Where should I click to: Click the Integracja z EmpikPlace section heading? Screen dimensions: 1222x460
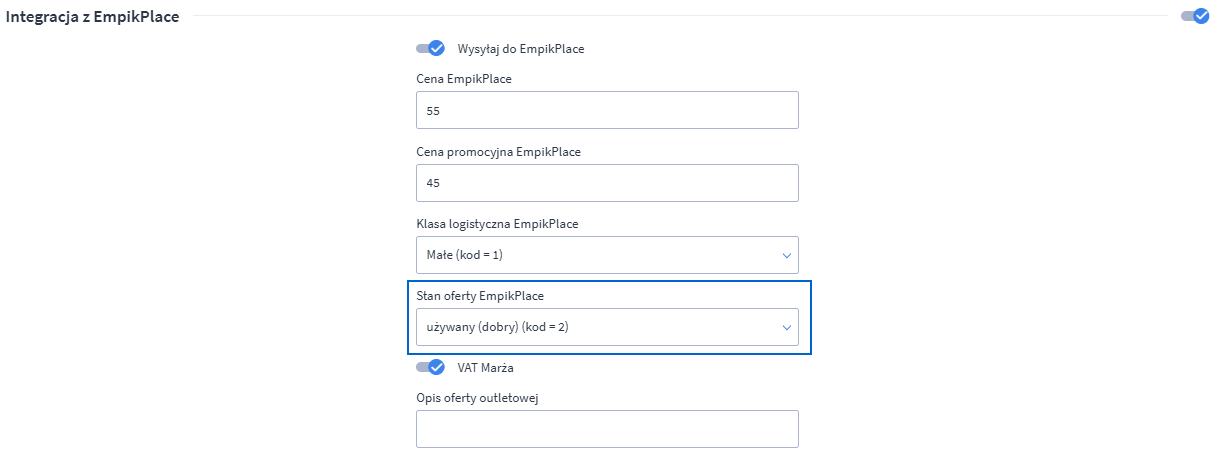(x=93, y=17)
